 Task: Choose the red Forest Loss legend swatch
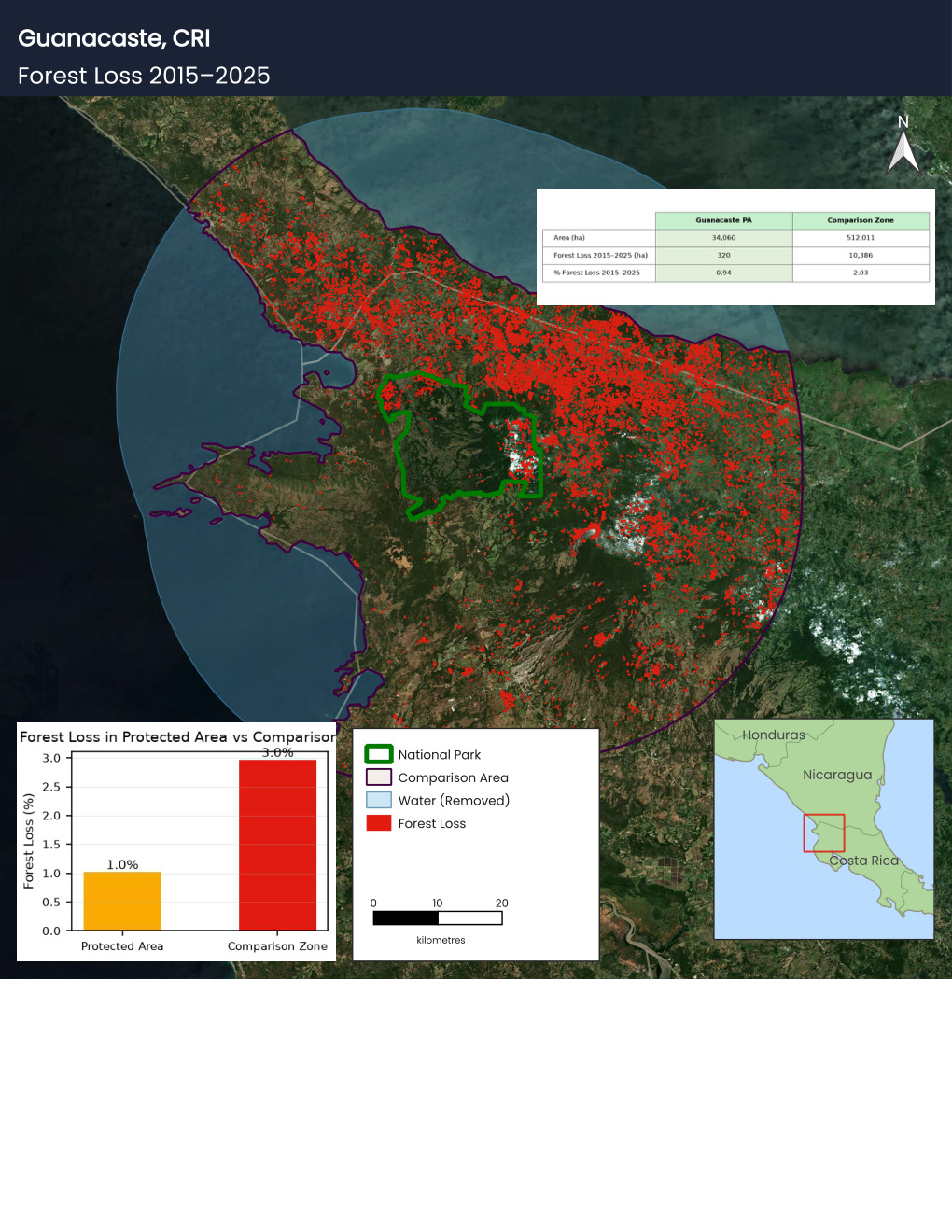point(379,823)
